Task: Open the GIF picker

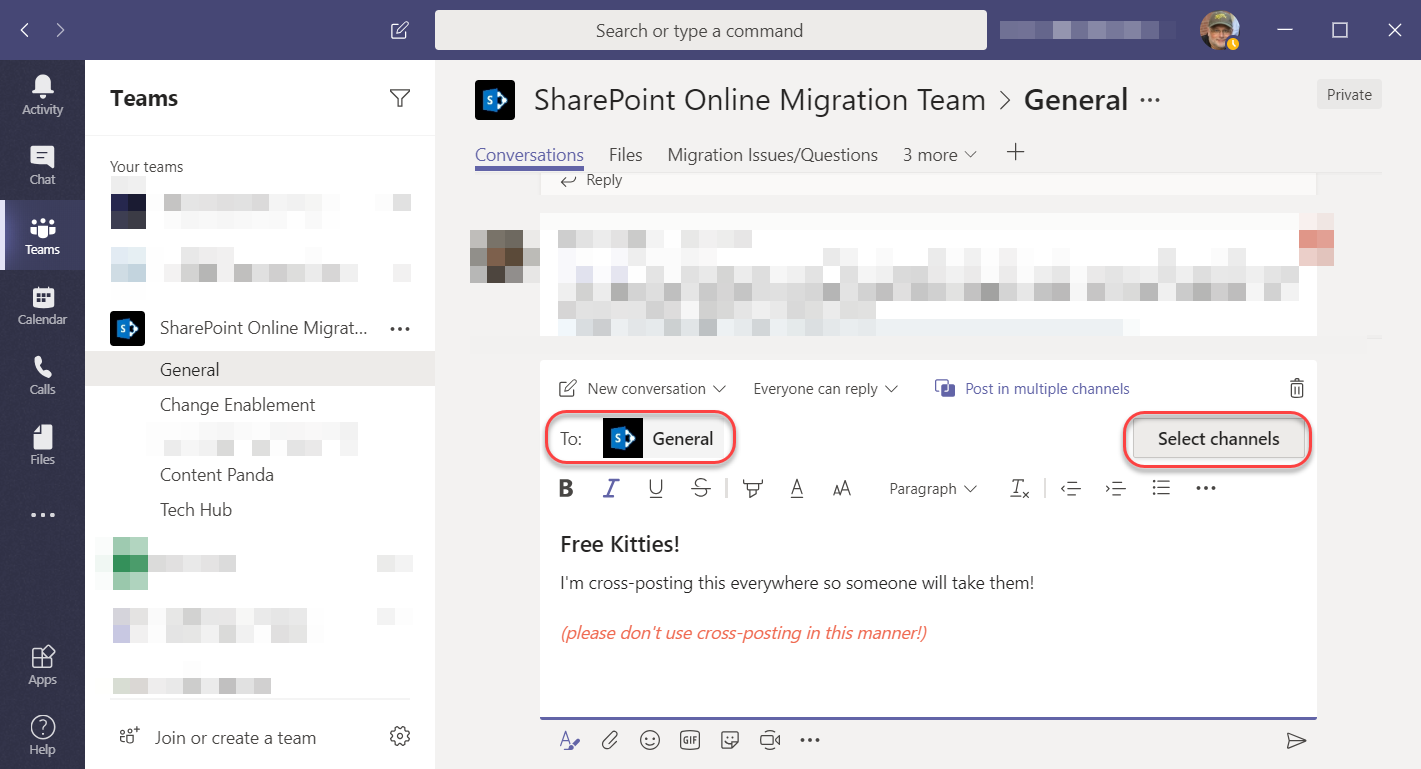Action: 690,740
